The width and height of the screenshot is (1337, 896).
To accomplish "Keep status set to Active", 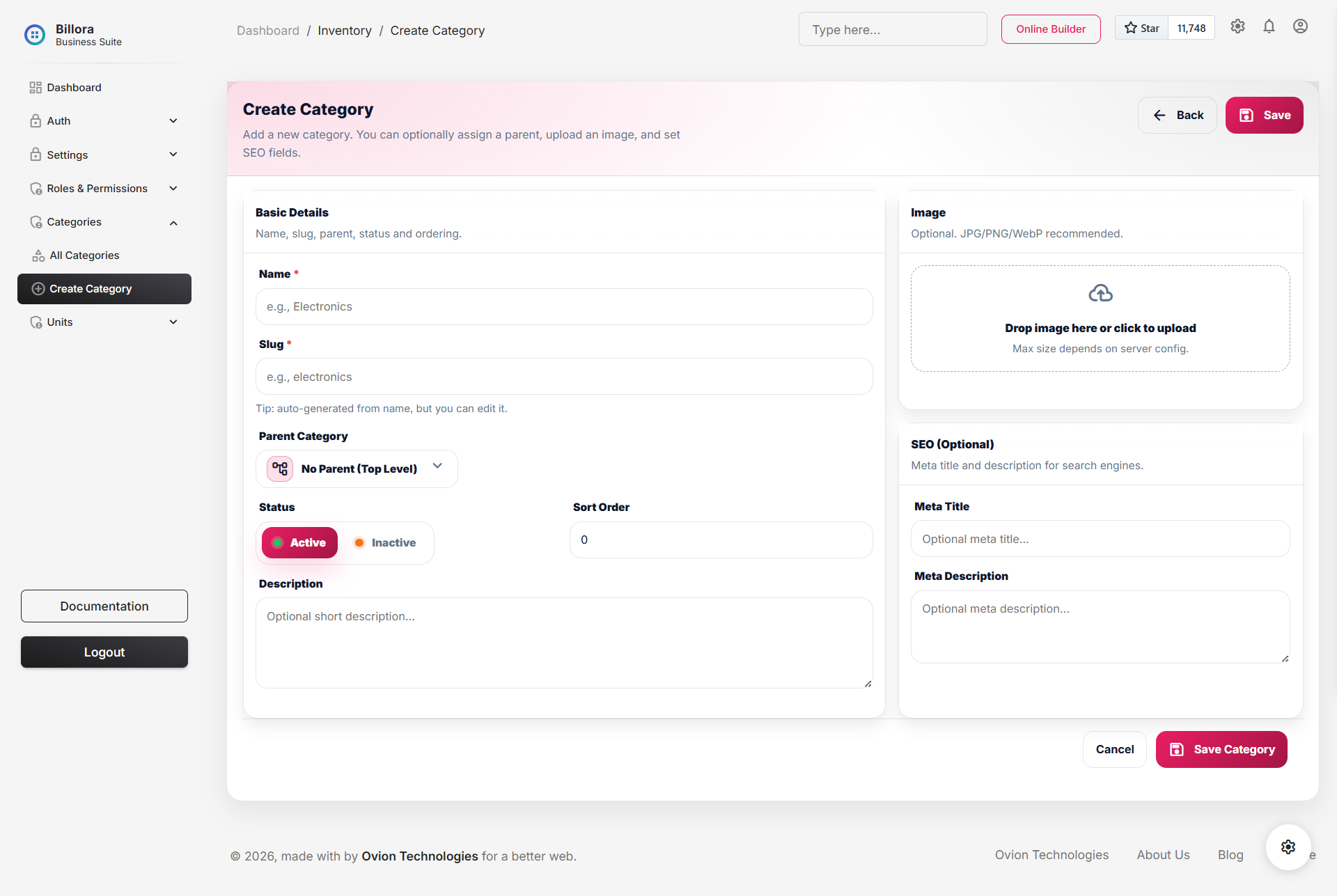I will click(x=299, y=542).
